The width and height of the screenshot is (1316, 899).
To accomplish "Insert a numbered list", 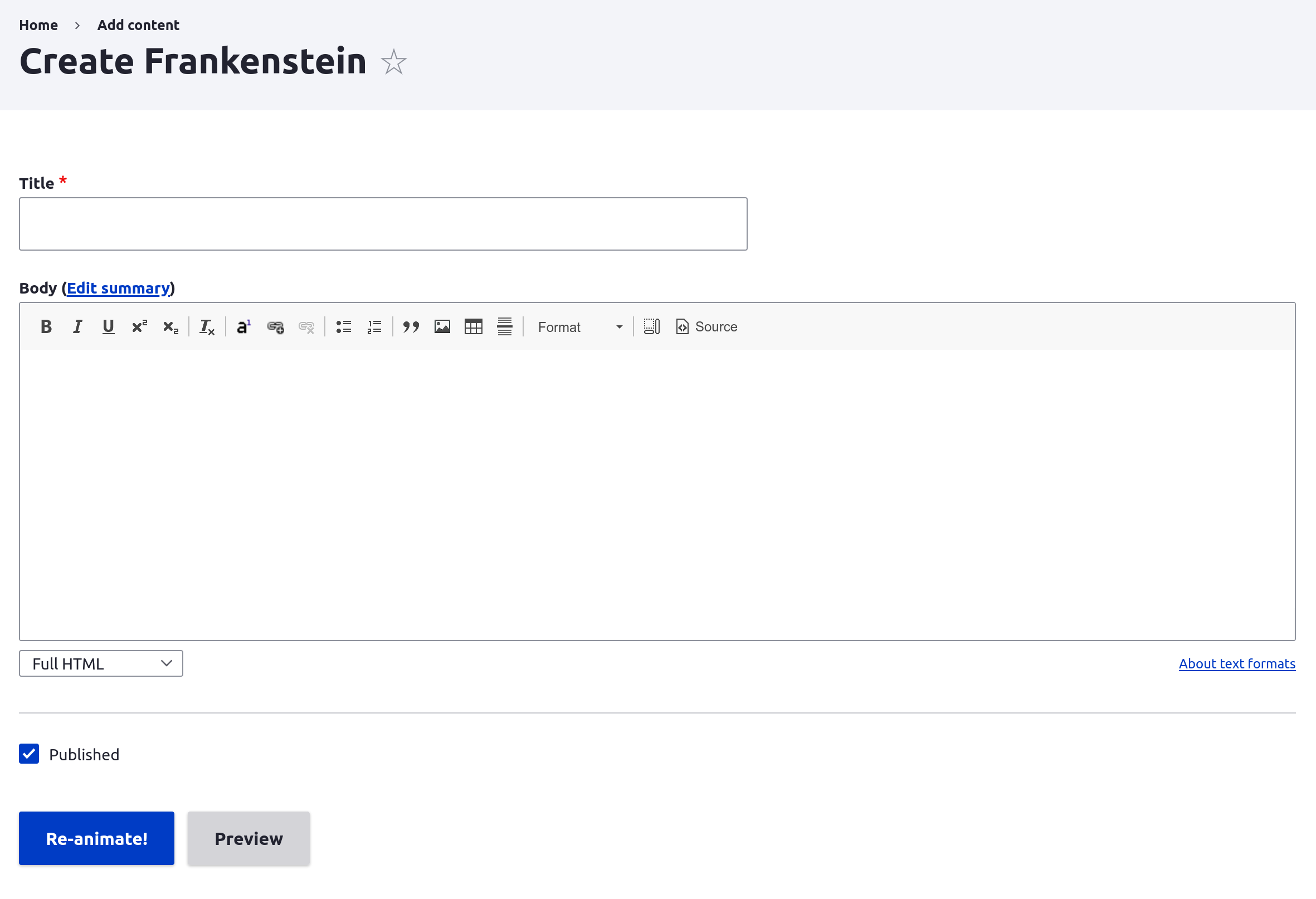I will pos(374,326).
